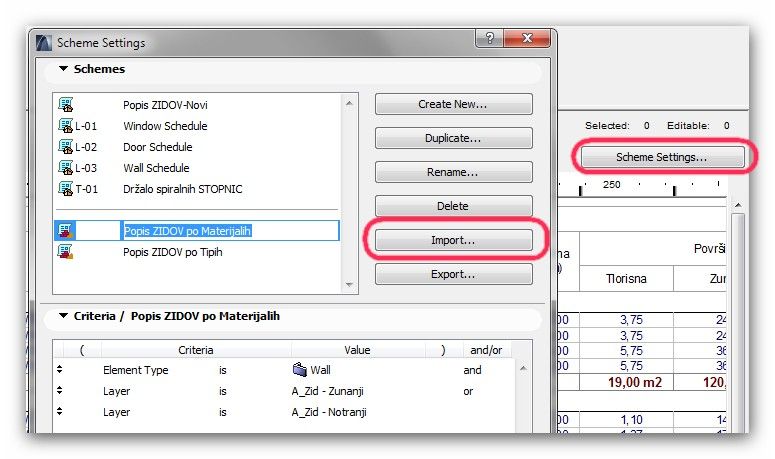Click the A_Zid - Notranji value
The height and width of the screenshot is (459, 775).
[x=329, y=412]
